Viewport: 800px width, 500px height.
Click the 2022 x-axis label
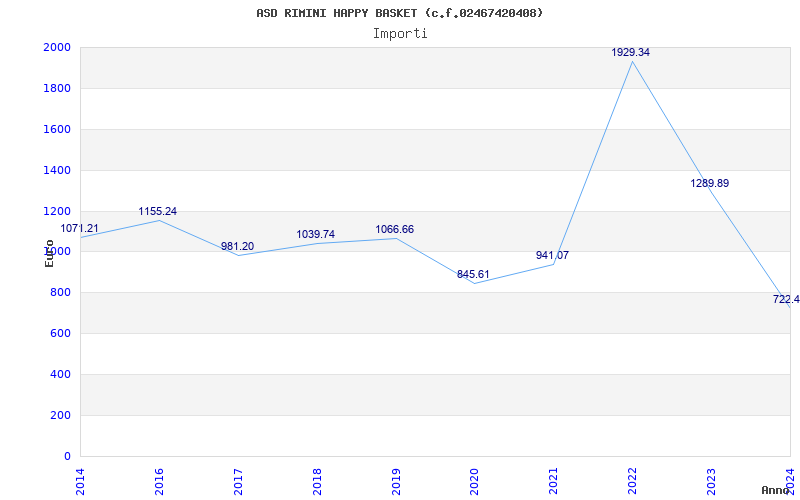pyautogui.click(x=632, y=481)
